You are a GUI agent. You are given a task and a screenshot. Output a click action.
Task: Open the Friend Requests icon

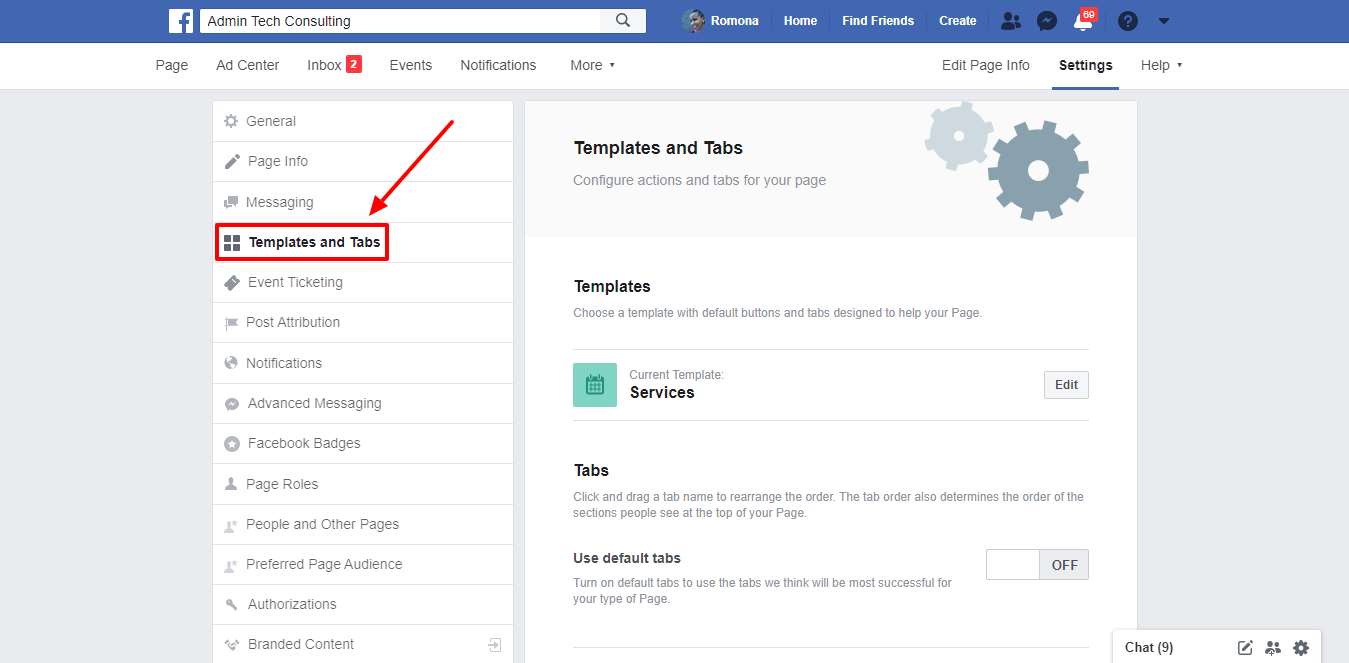click(1012, 20)
